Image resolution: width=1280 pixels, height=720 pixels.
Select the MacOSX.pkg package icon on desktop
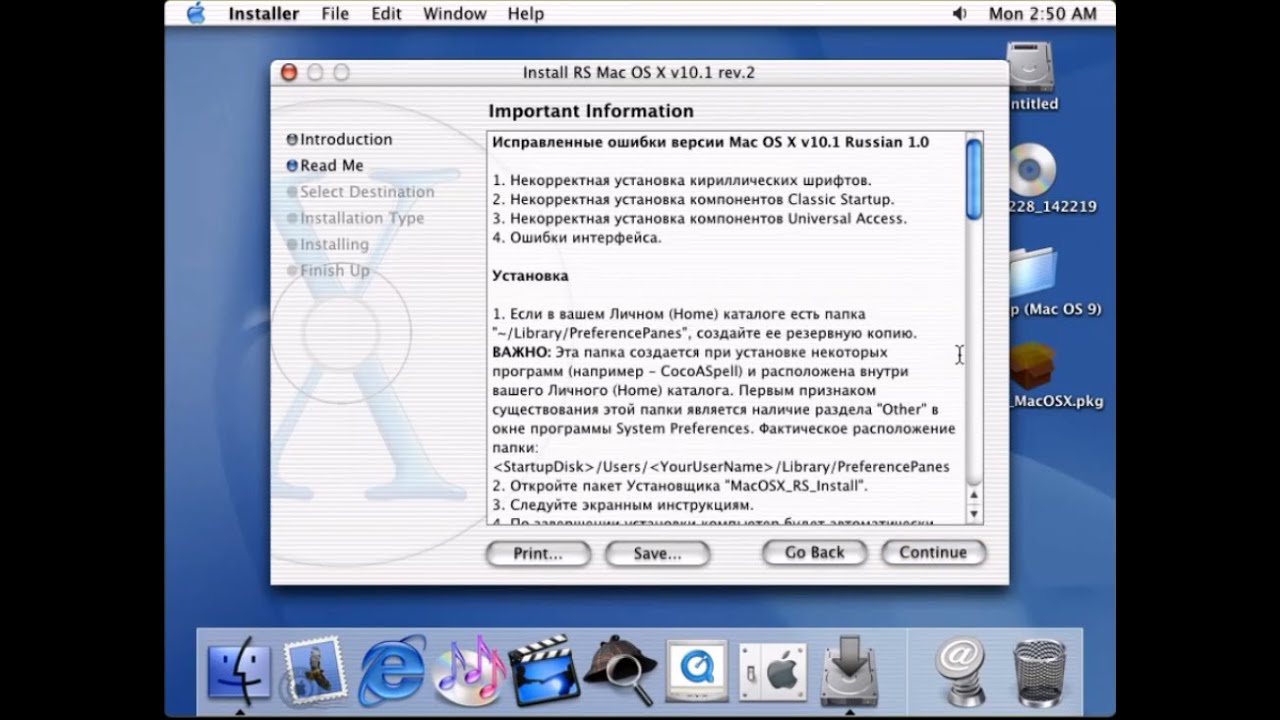point(1032,367)
